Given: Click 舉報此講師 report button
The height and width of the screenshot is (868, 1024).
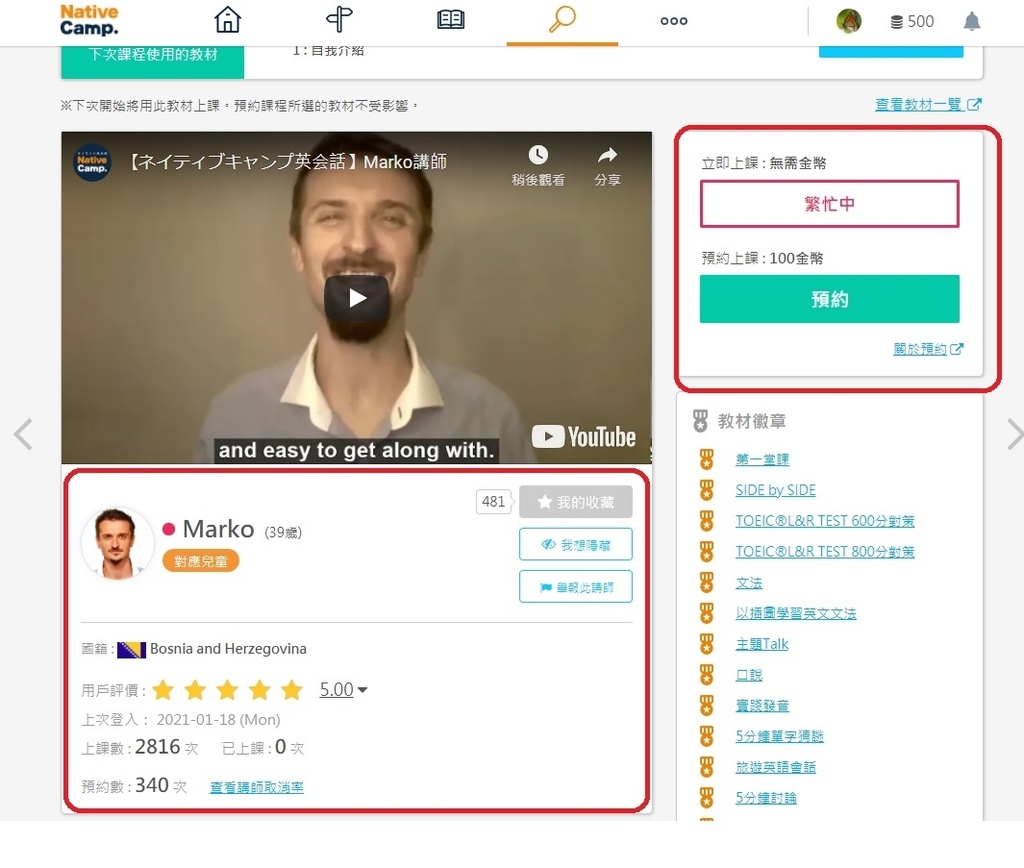Looking at the screenshot, I should (x=575, y=587).
